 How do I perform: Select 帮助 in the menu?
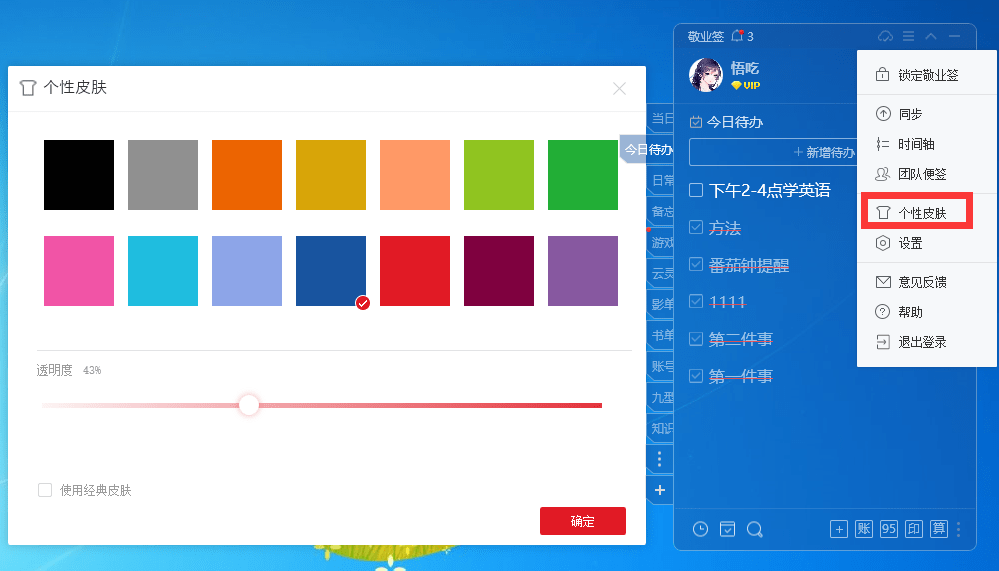coord(927,312)
